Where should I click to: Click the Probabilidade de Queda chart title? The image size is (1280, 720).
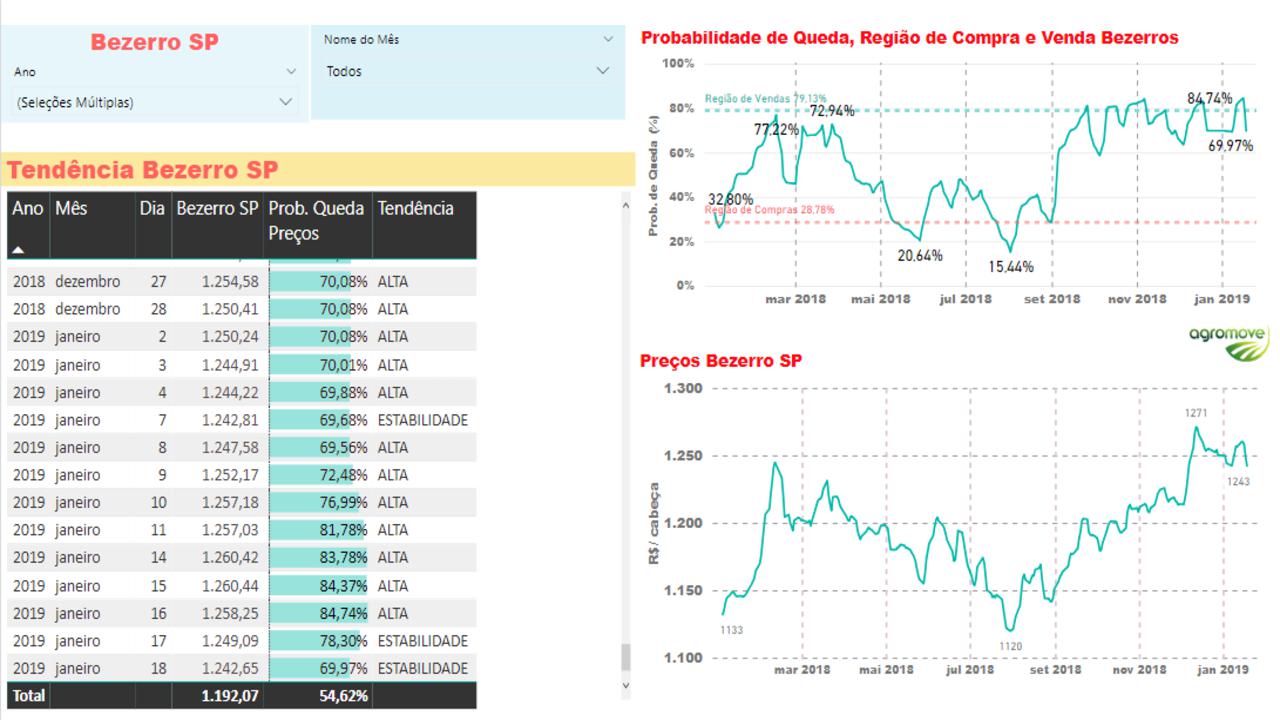[x=910, y=37]
